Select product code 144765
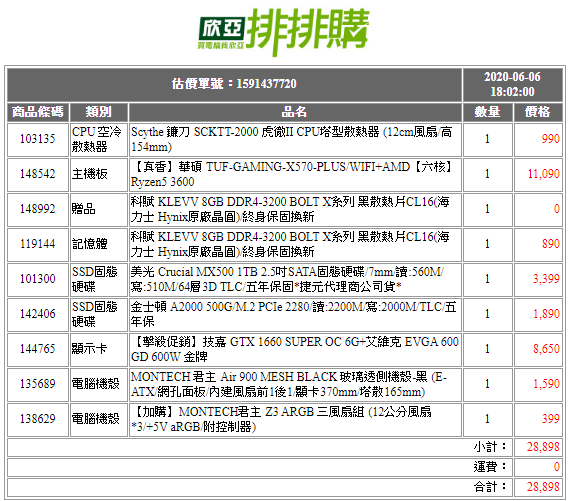569x501 pixels. (x=38, y=349)
